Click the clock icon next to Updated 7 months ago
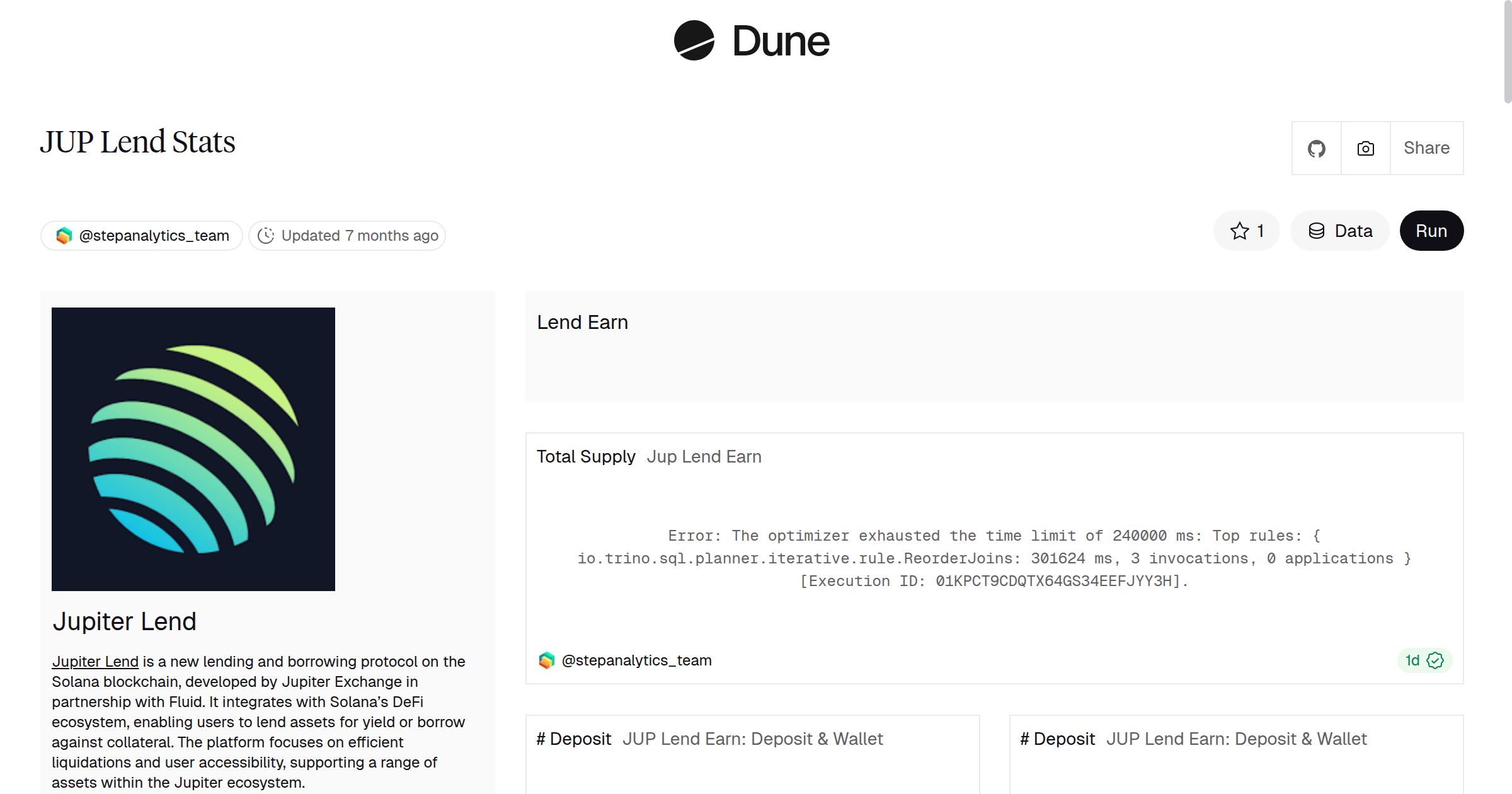This screenshot has width=1512, height=794. point(266,235)
